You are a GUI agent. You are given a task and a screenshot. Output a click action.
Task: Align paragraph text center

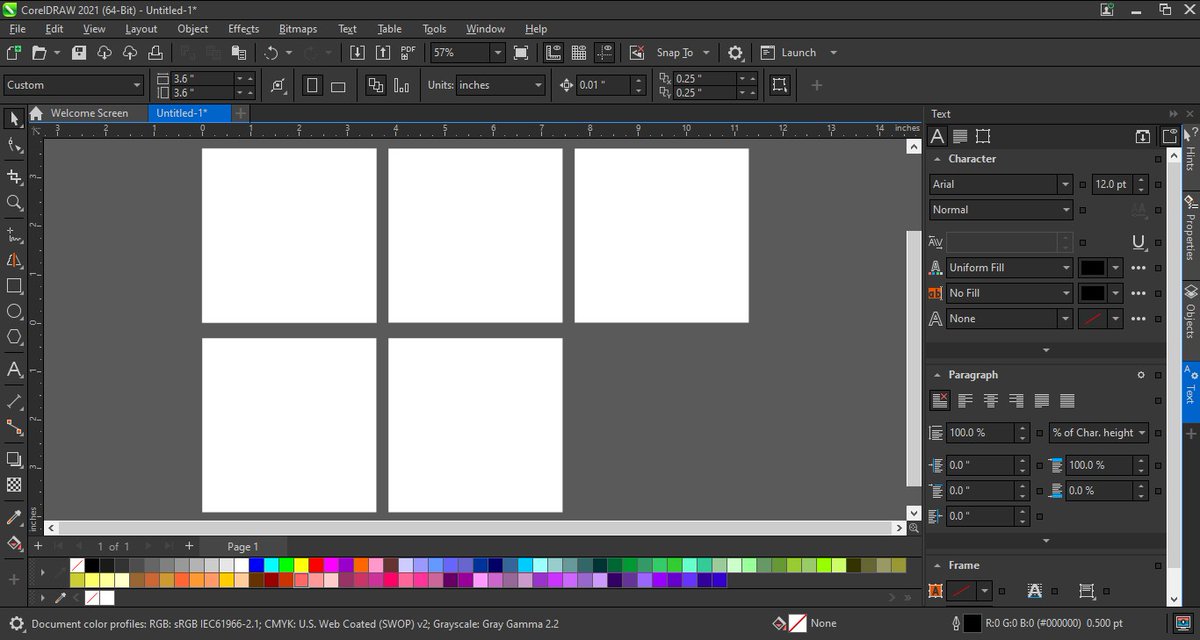coord(991,400)
